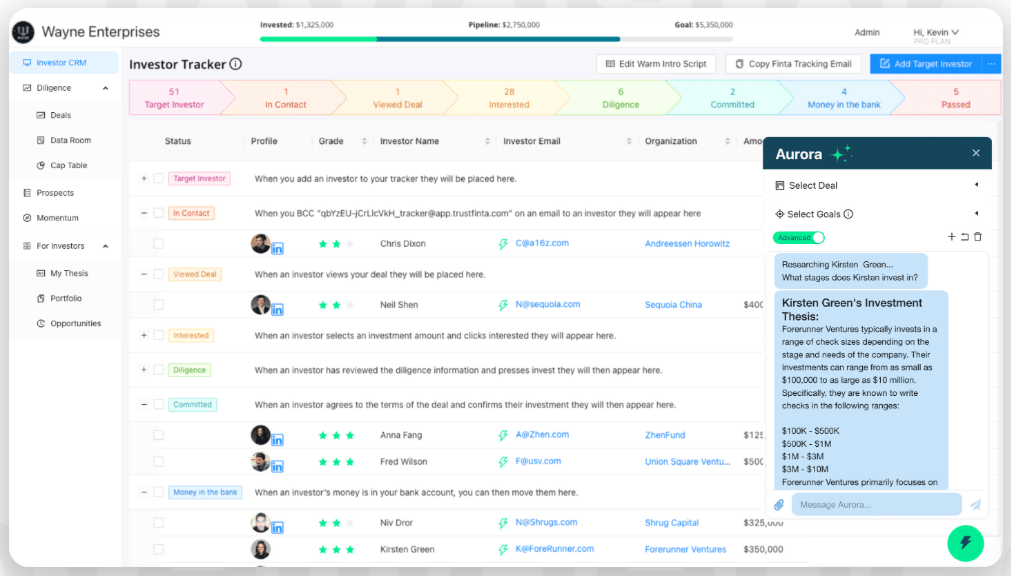Collapse the Committed group row
The width and height of the screenshot is (1011, 576).
point(144,404)
